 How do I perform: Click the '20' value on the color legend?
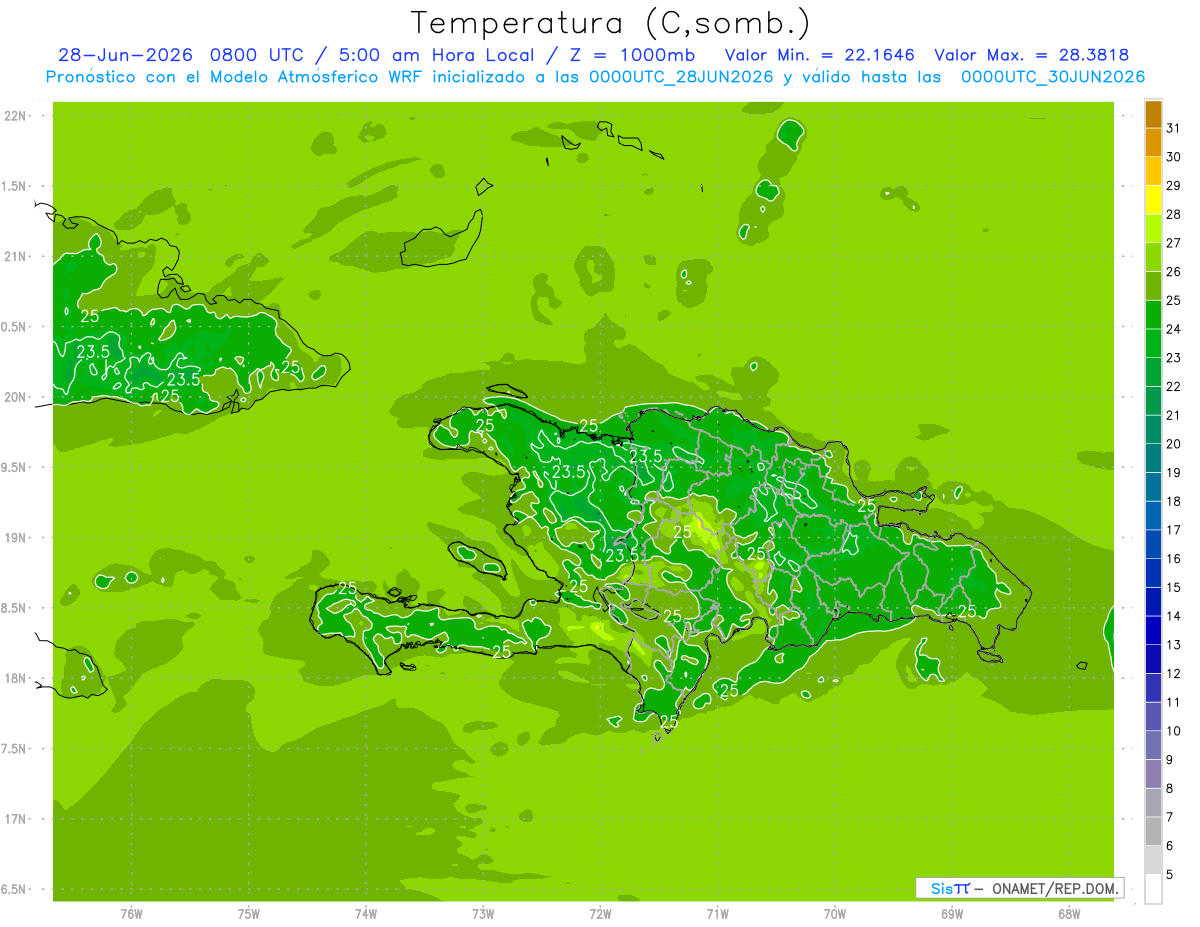coord(1173,444)
